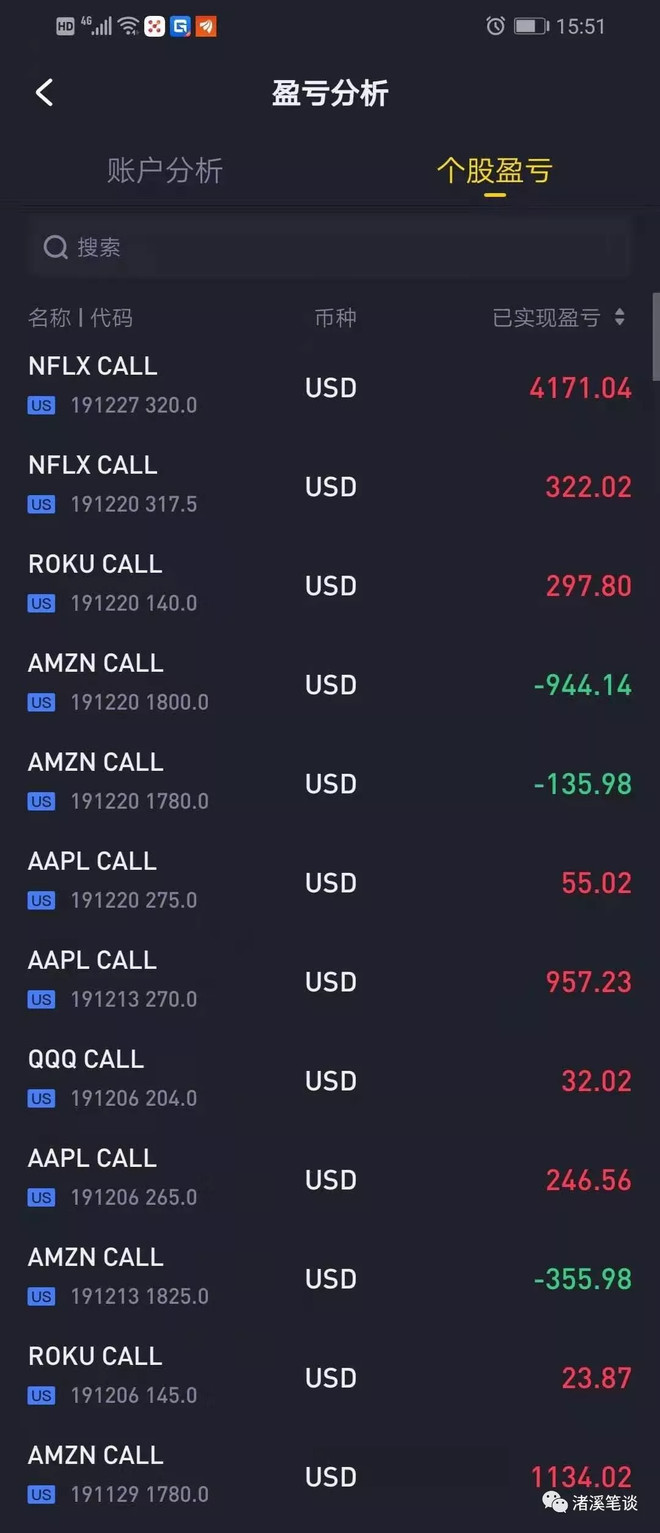
Task: Click the vertical scrollbar thumb
Action: point(656,336)
